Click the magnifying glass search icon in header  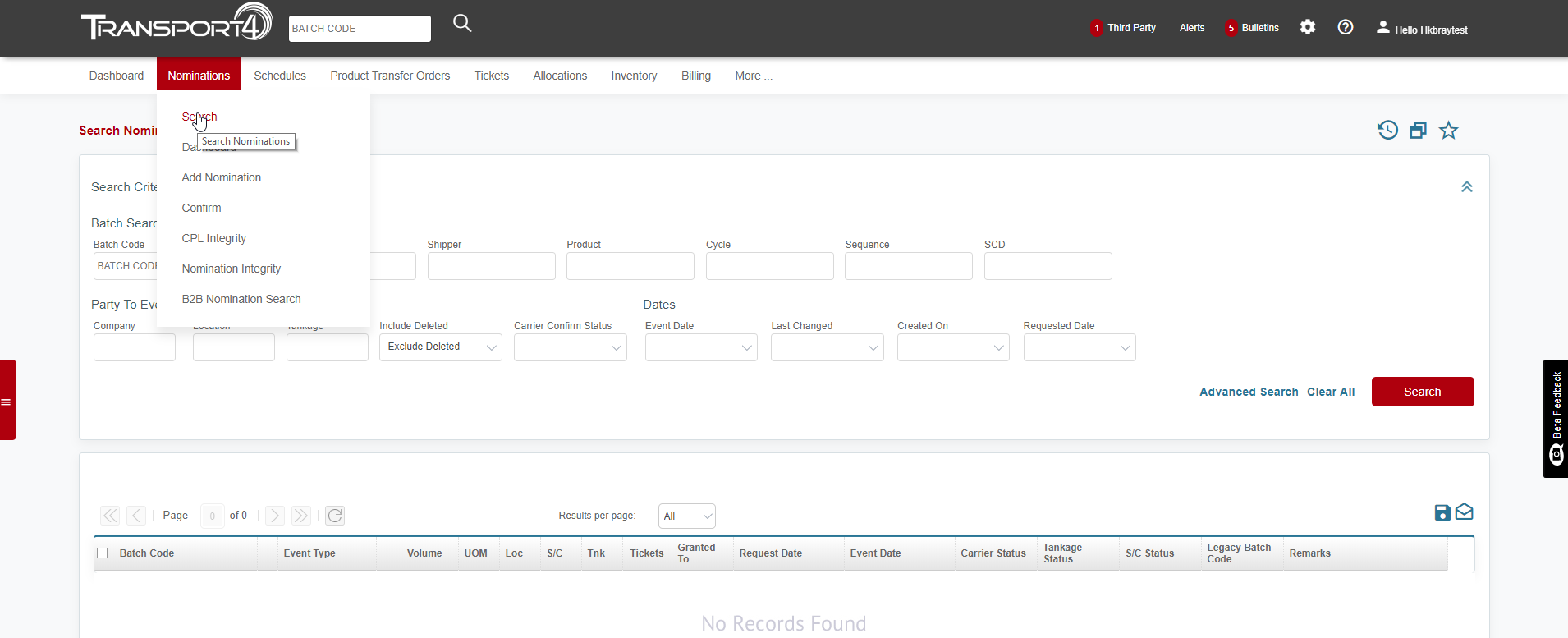[x=462, y=24]
